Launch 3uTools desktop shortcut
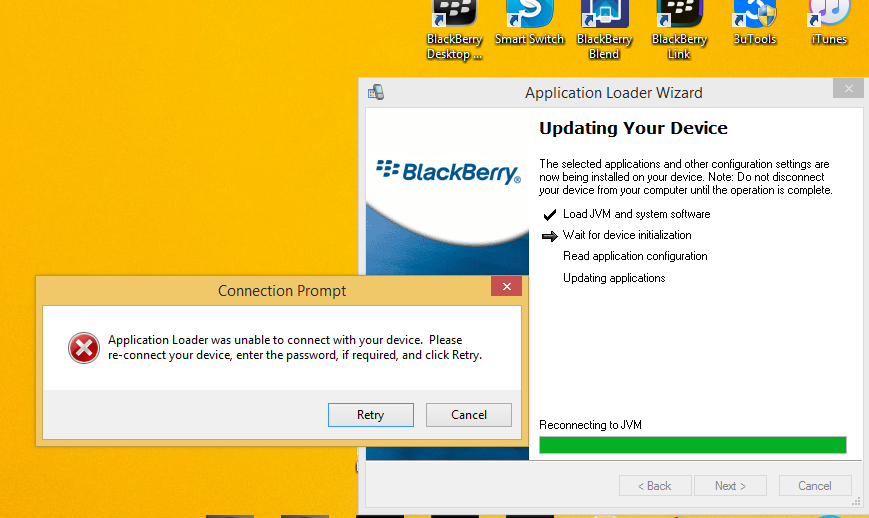The width and height of the screenshot is (869, 518). pos(754,14)
